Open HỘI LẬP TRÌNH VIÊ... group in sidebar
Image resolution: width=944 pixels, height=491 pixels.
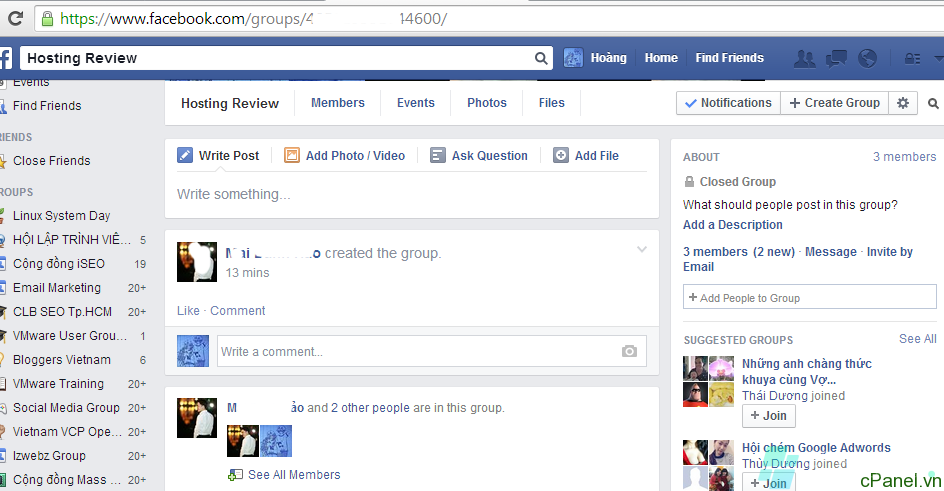pos(72,239)
